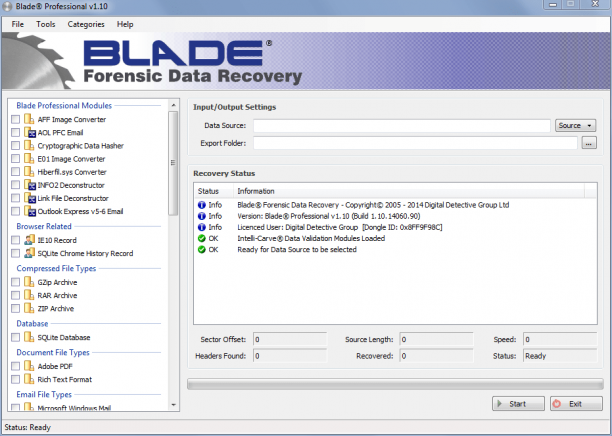Click the Information column header
Screen dimensions: 612x436
[x=409, y=191]
